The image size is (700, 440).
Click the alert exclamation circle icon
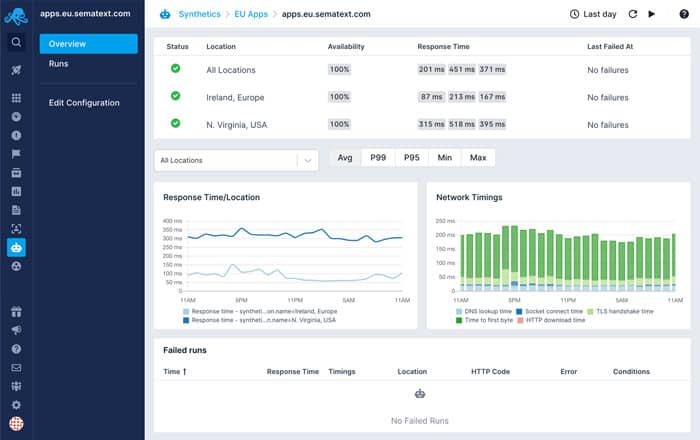pyautogui.click(x=16, y=135)
